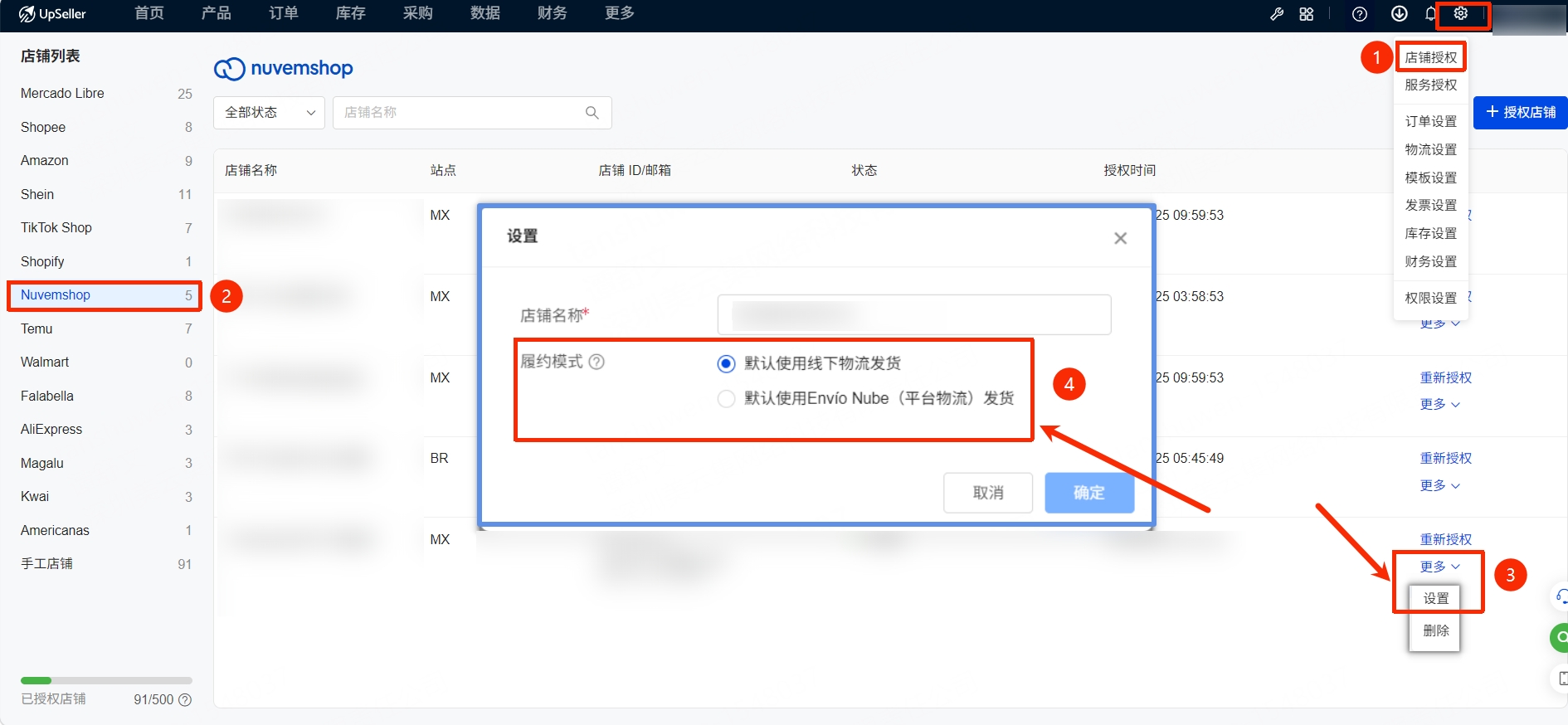Open the download center icon

(x=1400, y=13)
